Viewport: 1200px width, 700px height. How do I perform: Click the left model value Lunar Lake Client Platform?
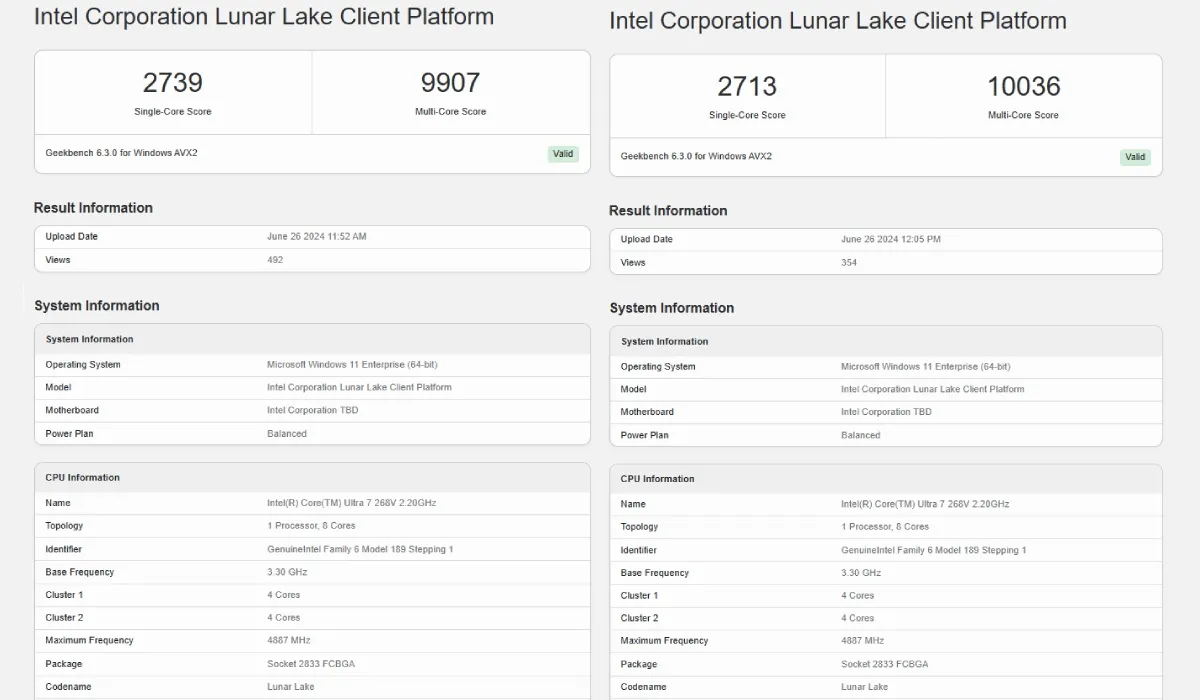tap(359, 388)
